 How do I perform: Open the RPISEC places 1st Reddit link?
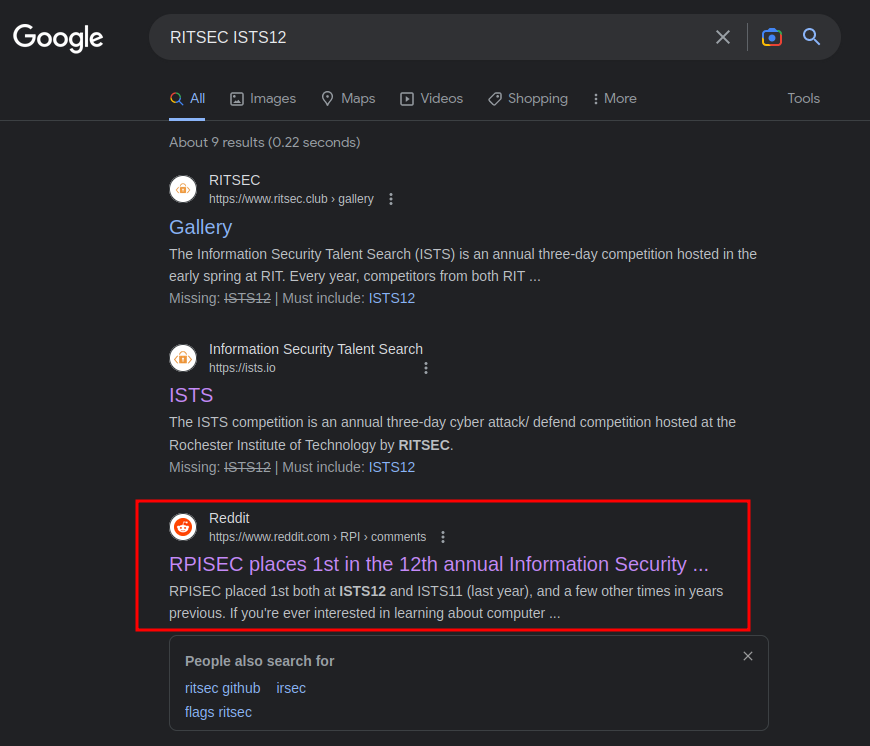pos(439,565)
